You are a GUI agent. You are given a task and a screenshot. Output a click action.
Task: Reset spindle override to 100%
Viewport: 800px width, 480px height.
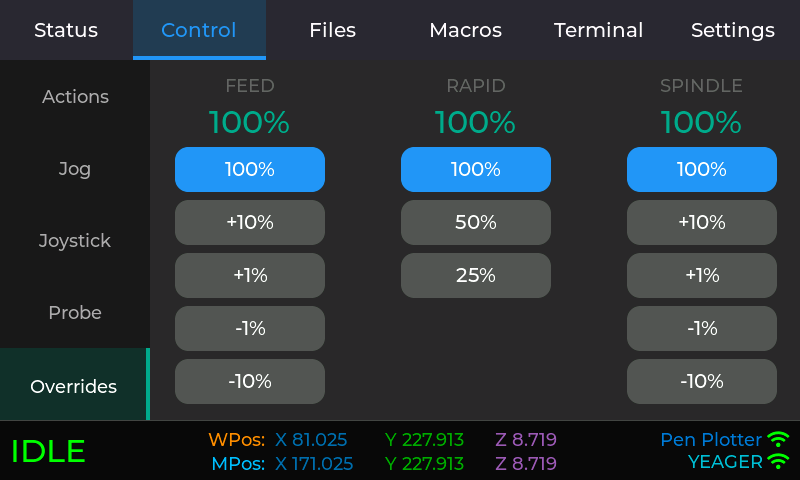[702, 169]
